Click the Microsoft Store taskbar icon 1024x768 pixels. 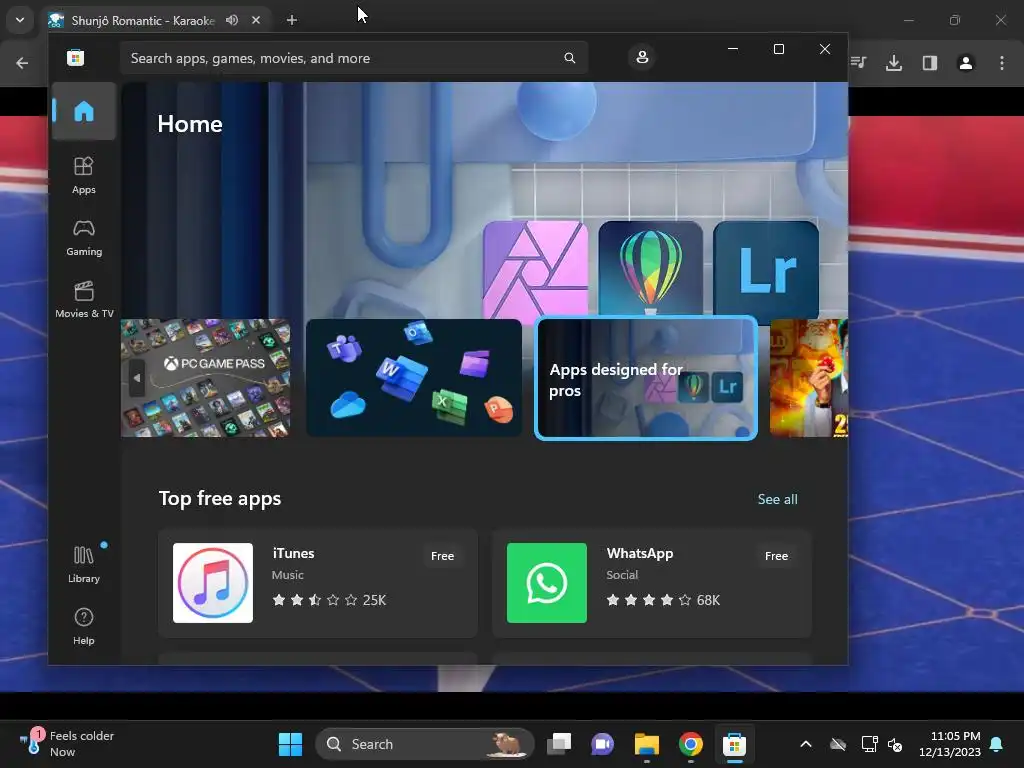[x=734, y=744]
